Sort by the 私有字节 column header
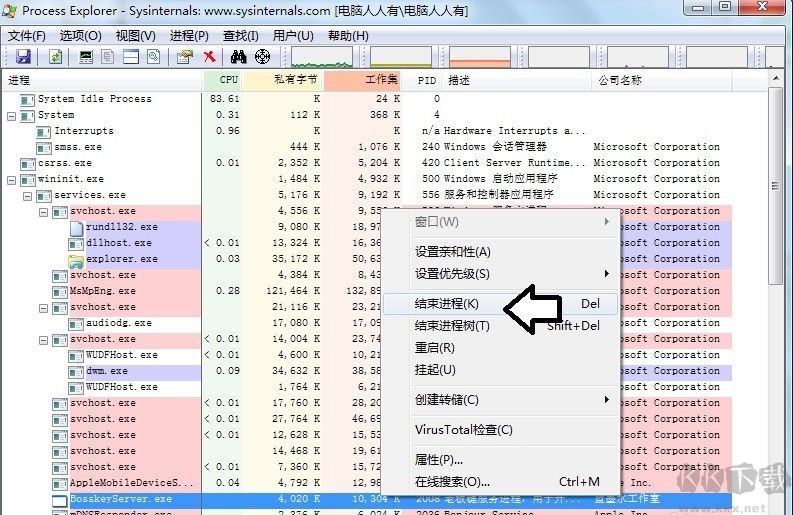This screenshot has width=793, height=515. pos(283,80)
